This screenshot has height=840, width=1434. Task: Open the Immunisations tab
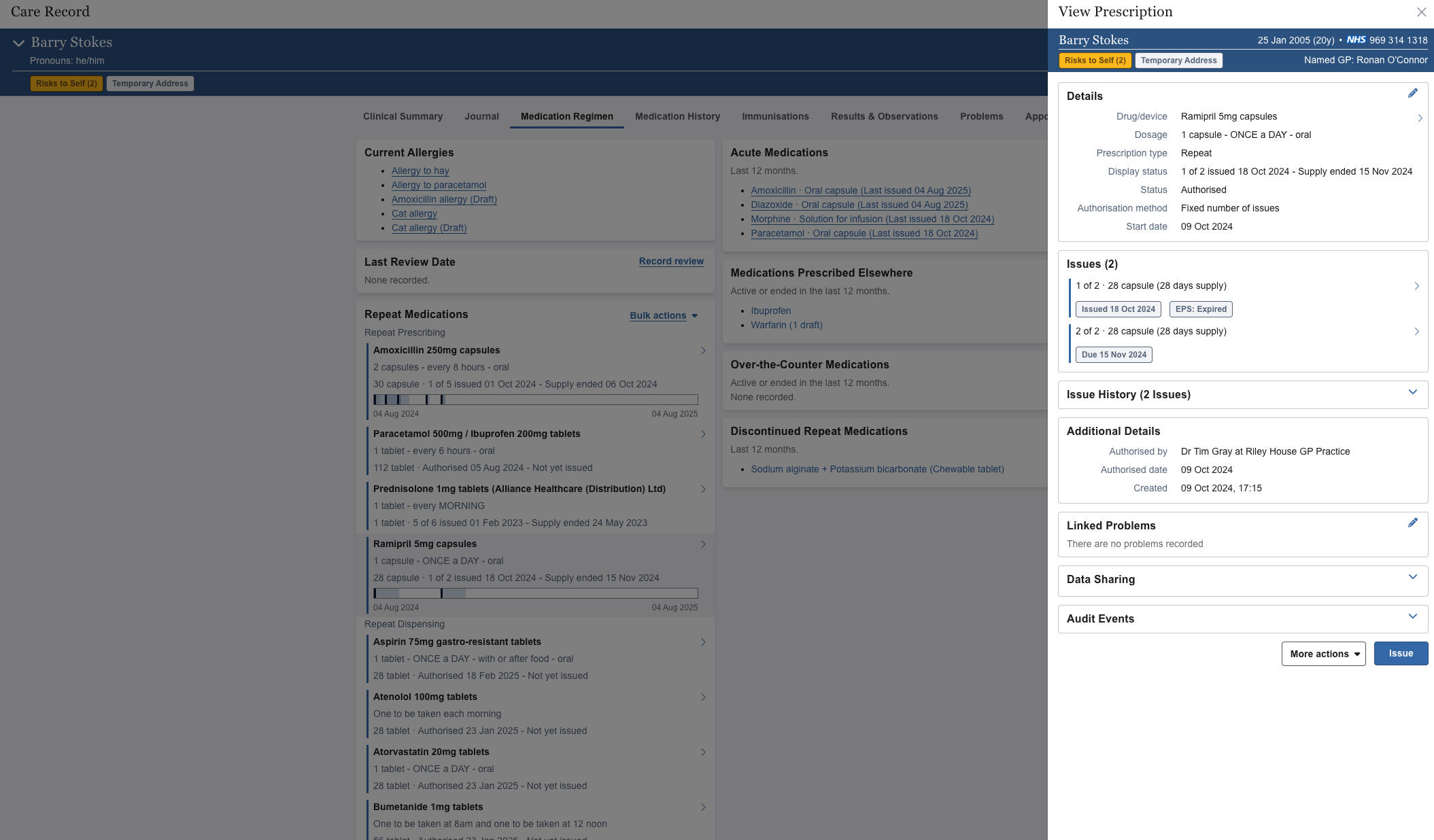pos(774,116)
